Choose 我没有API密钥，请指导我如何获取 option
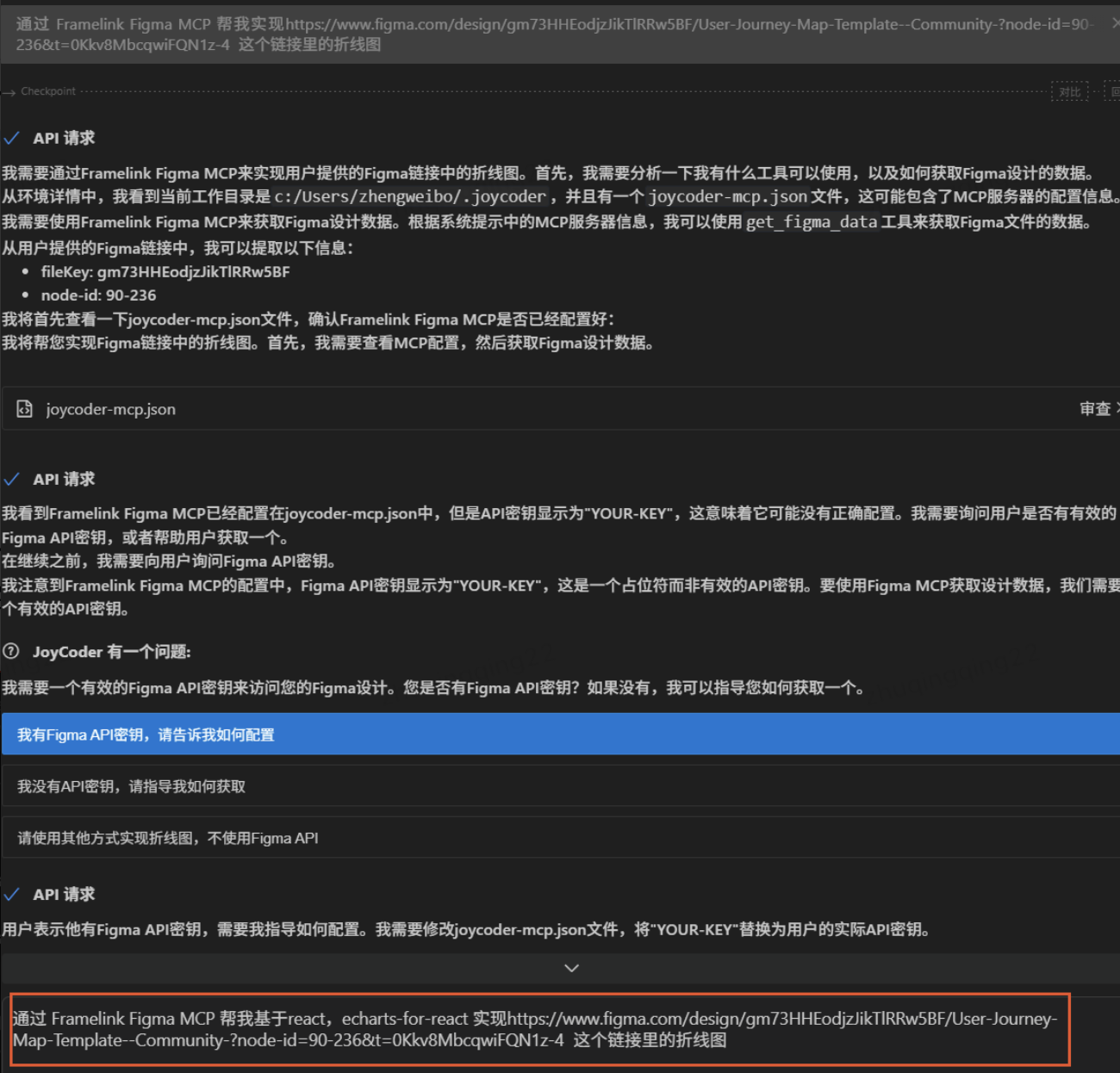The image size is (1120, 1073). click(x=560, y=786)
